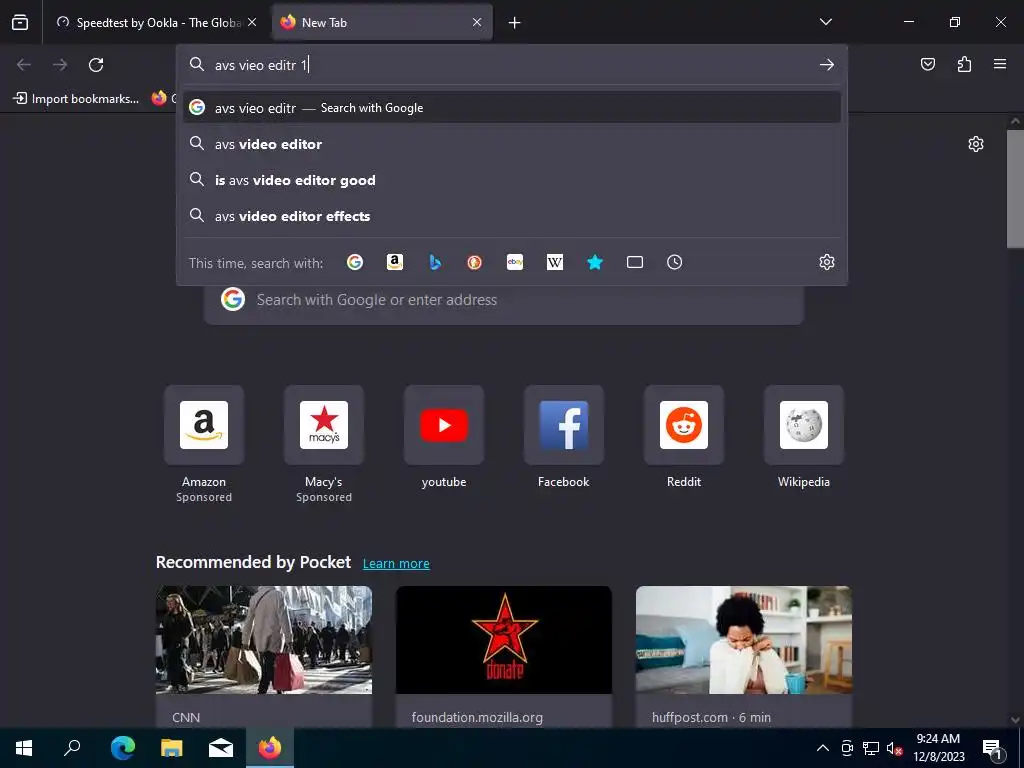Open the Windows Start menu
1024x768 pixels.
(x=24, y=748)
